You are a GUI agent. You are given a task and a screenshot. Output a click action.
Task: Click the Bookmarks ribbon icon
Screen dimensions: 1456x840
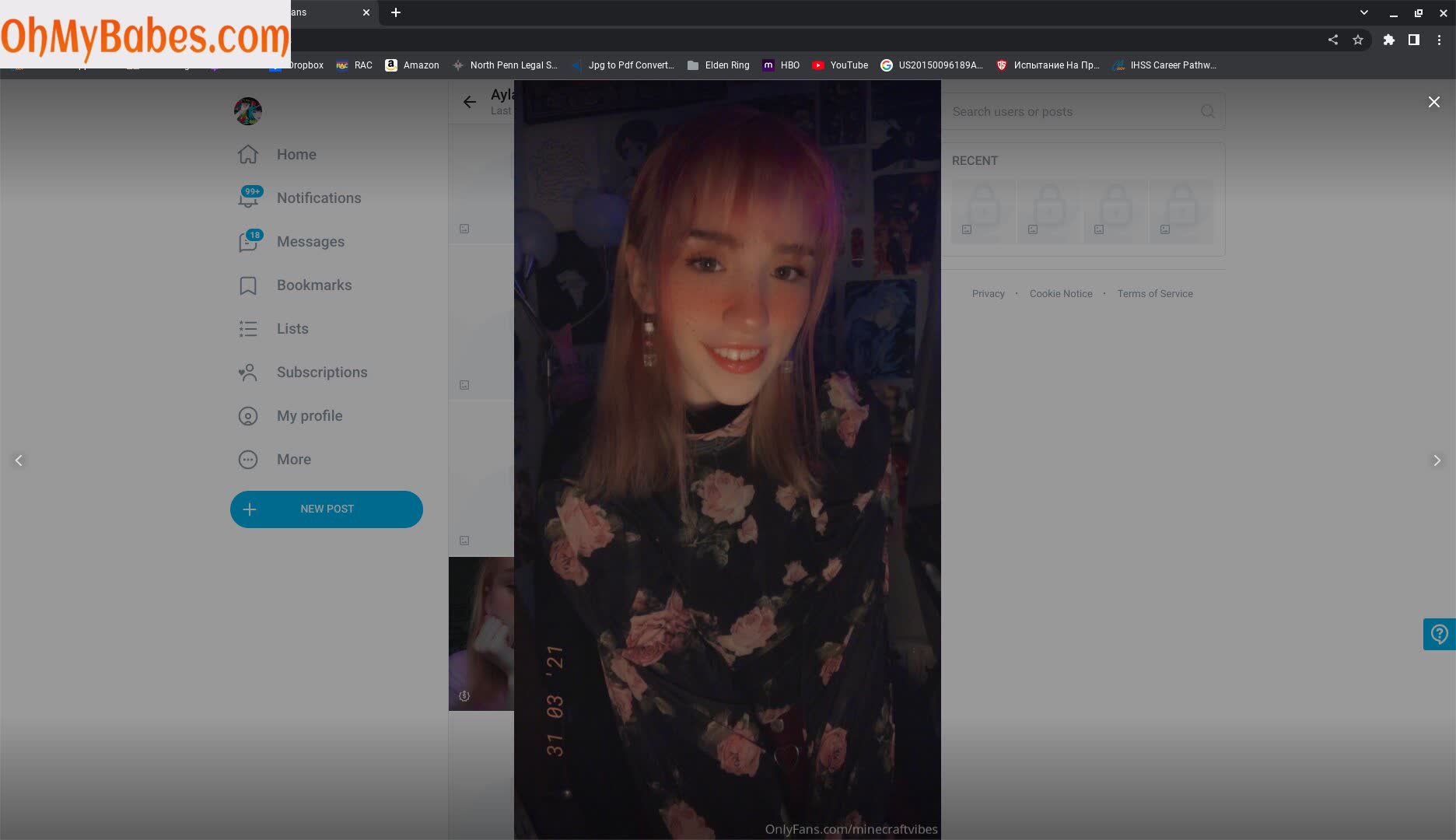[248, 285]
